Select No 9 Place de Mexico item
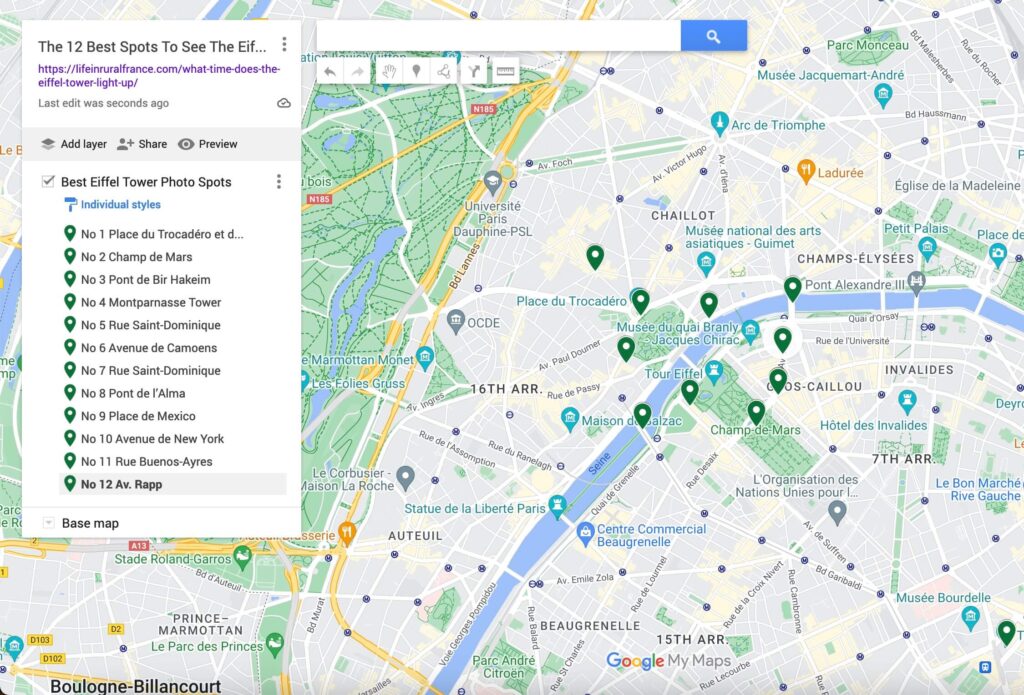 (172, 415)
